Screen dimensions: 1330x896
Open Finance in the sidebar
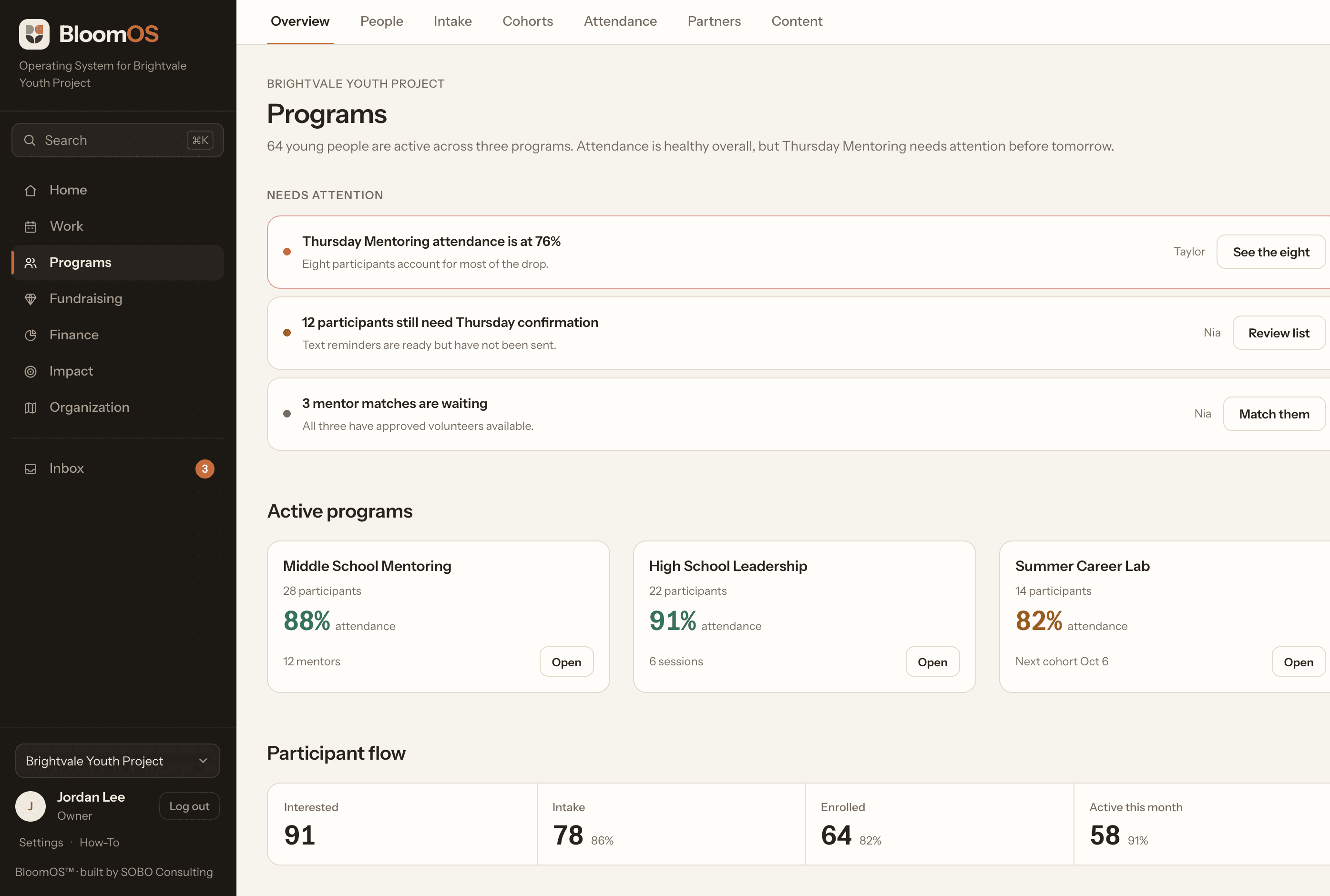pos(118,336)
